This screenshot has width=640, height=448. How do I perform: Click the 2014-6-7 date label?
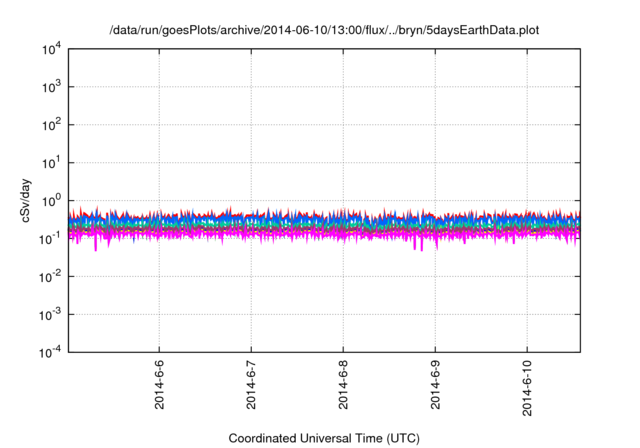coord(251,385)
